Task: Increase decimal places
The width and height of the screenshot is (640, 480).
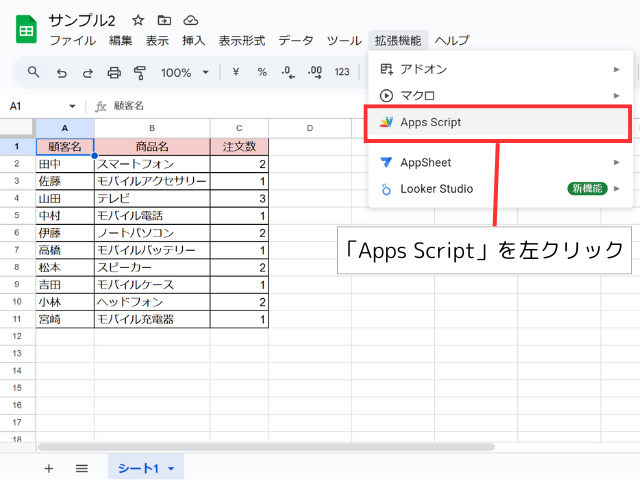Action: click(315, 73)
